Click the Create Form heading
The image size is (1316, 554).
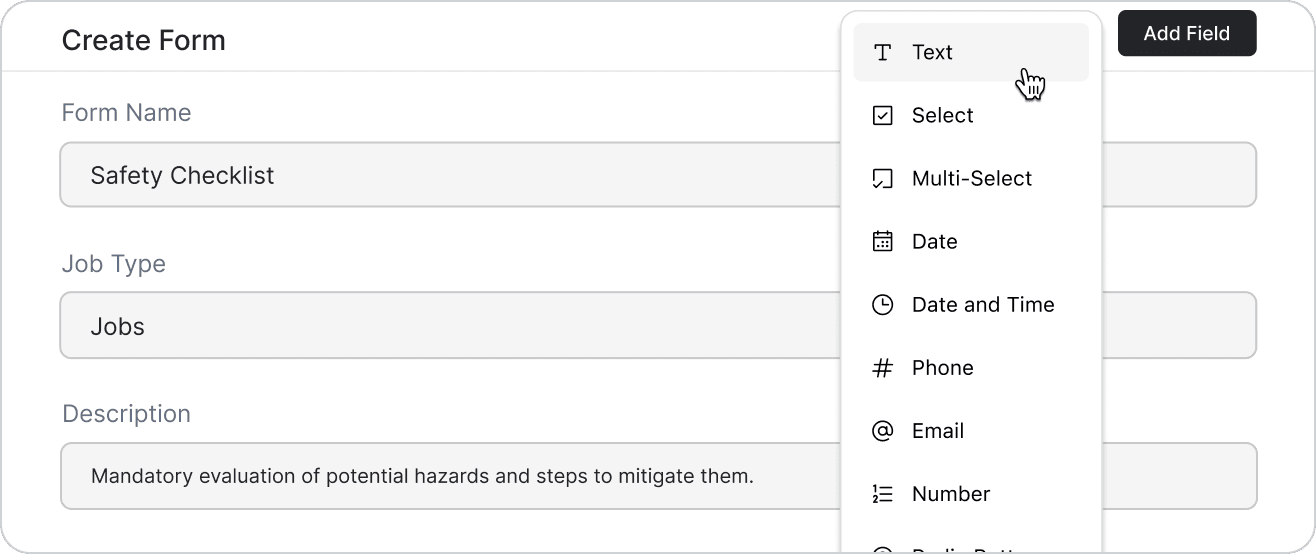[x=144, y=41]
